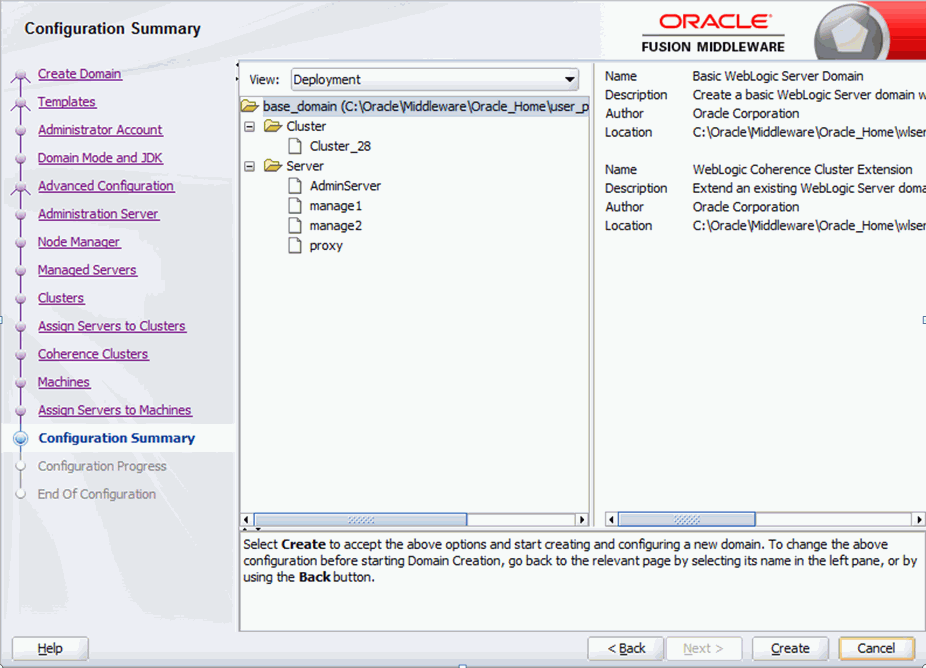Open the Coherence Clusters configuration page

click(x=93, y=354)
